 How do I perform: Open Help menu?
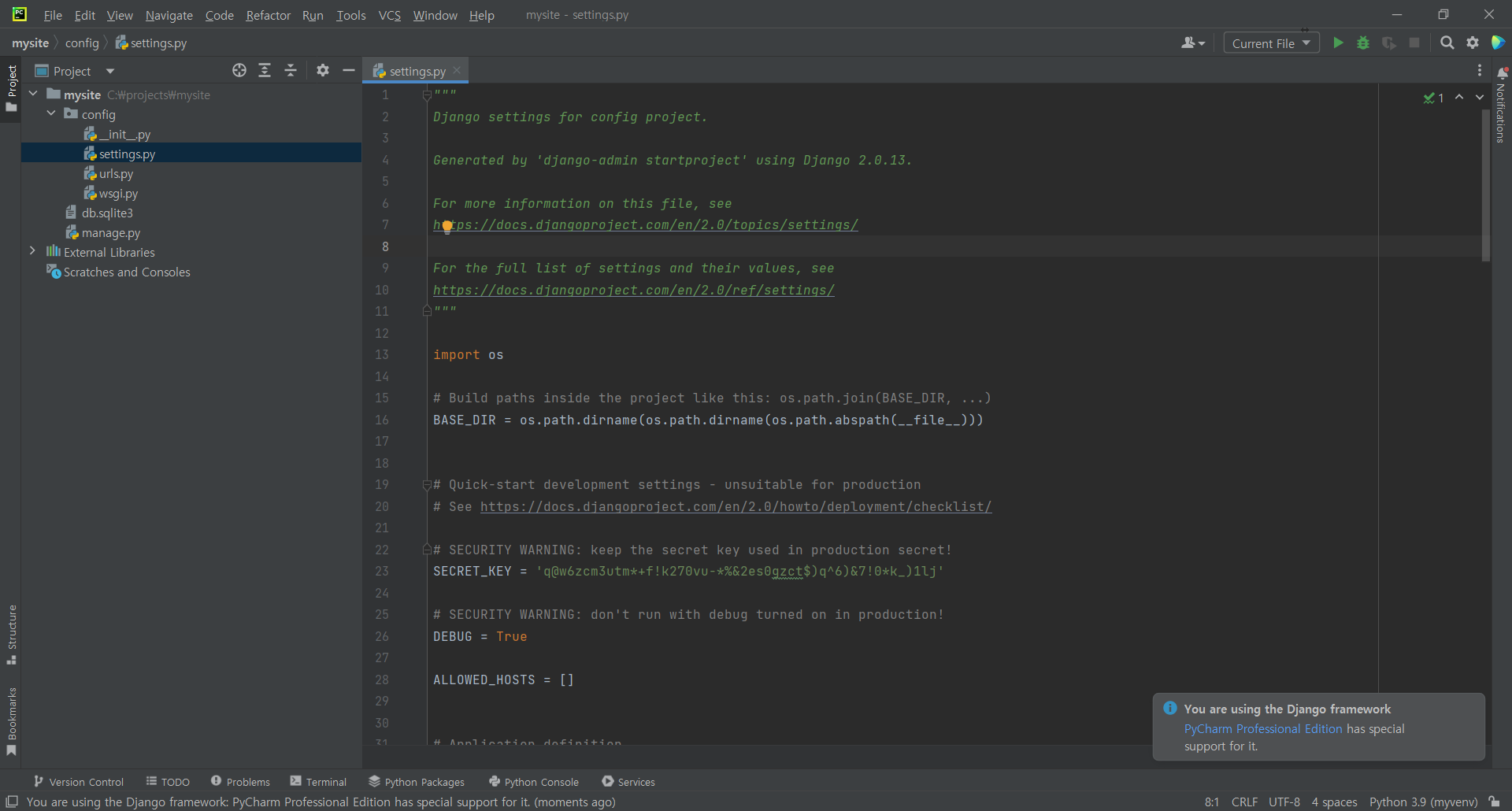[x=482, y=15]
